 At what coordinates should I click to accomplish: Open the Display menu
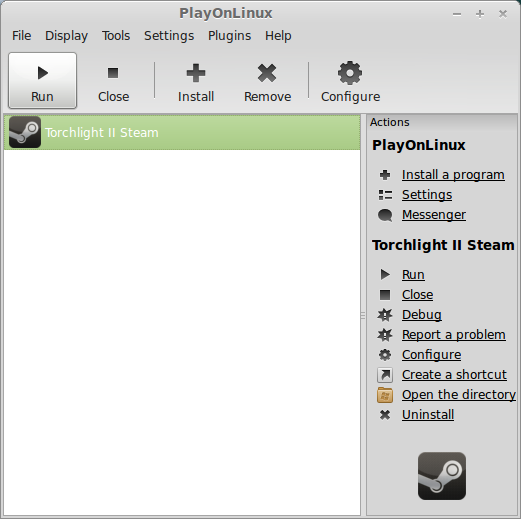(x=66, y=36)
